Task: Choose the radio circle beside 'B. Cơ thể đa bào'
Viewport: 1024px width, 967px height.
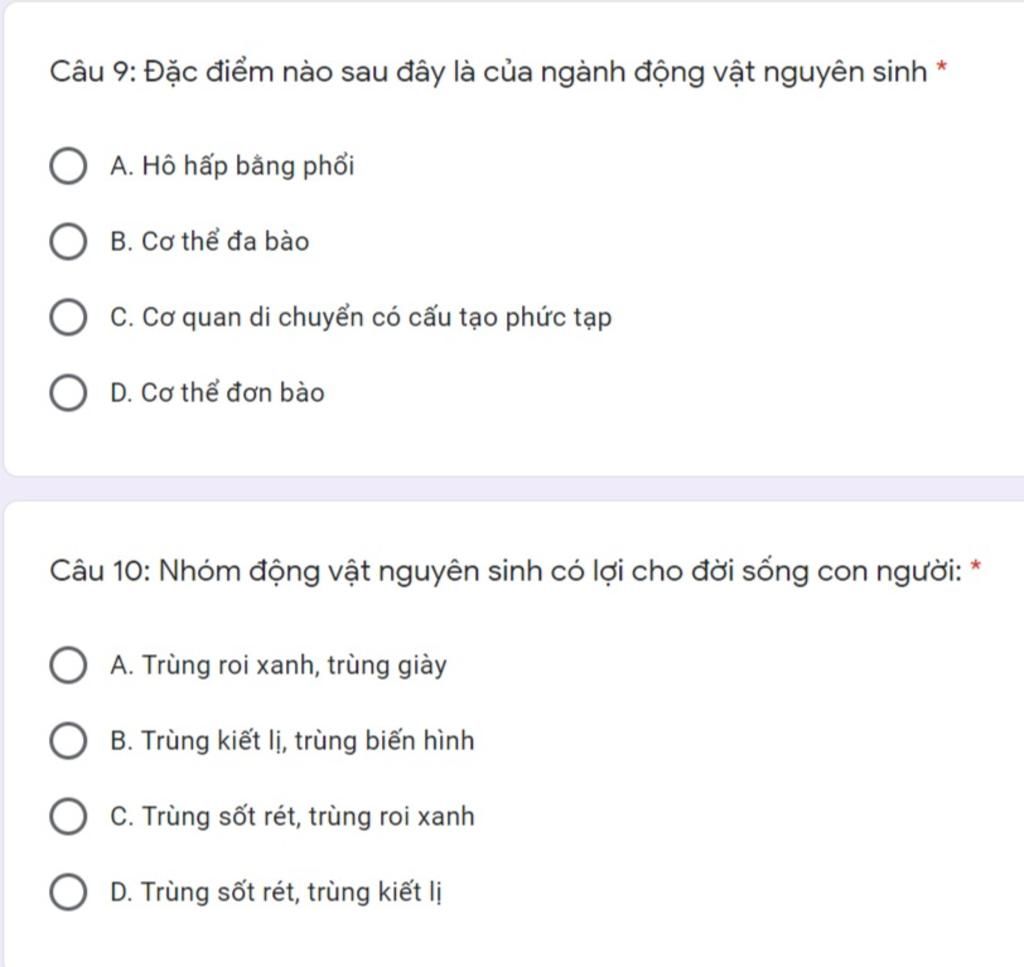Action: [x=68, y=242]
